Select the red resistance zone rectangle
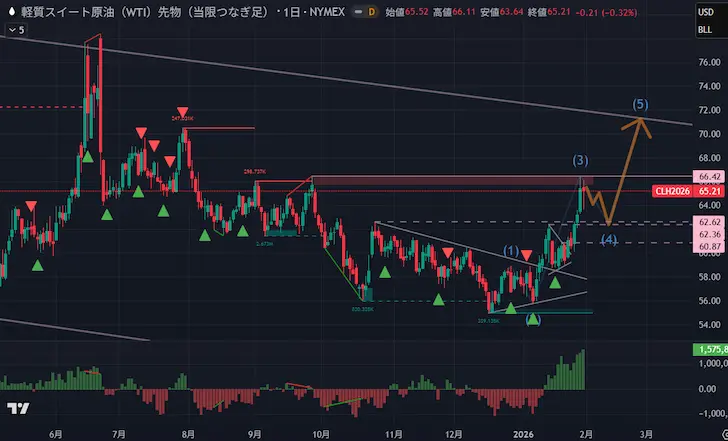 coord(450,180)
